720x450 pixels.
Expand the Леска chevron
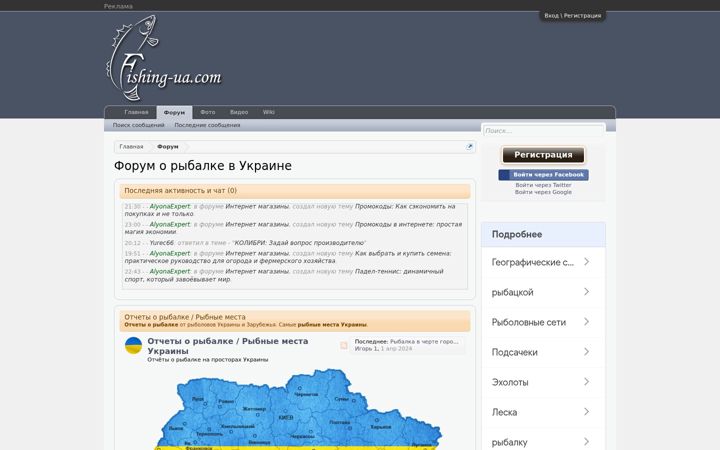tap(586, 412)
